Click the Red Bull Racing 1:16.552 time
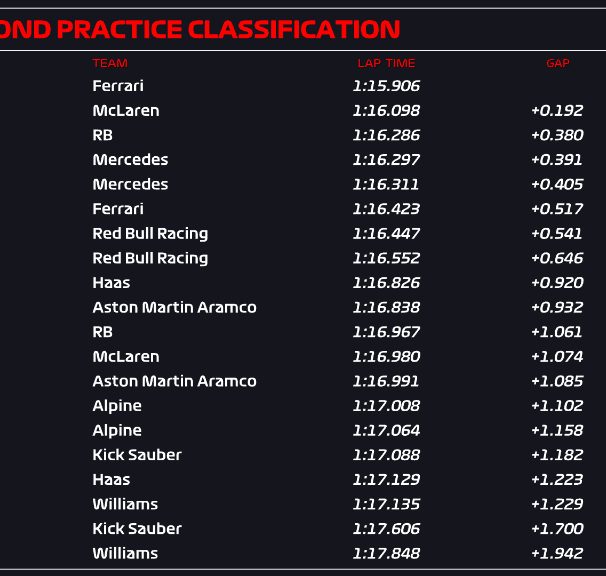Viewport: 606px width, 576px height. click(x=386, y=258)
